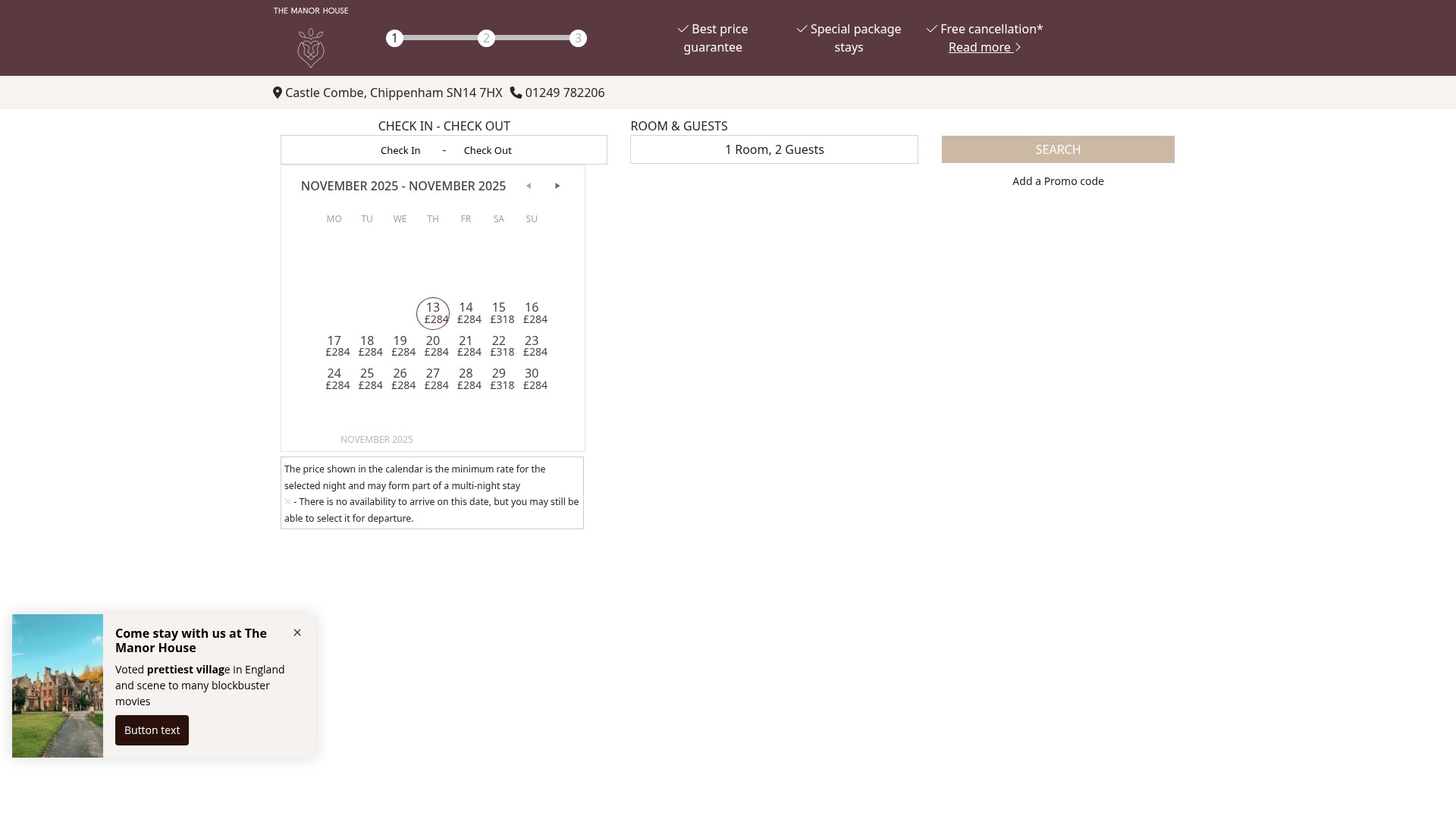Open the Read more cancellation link
Viewport: 1456px width, 819px height.
click(x=984, y=47)
